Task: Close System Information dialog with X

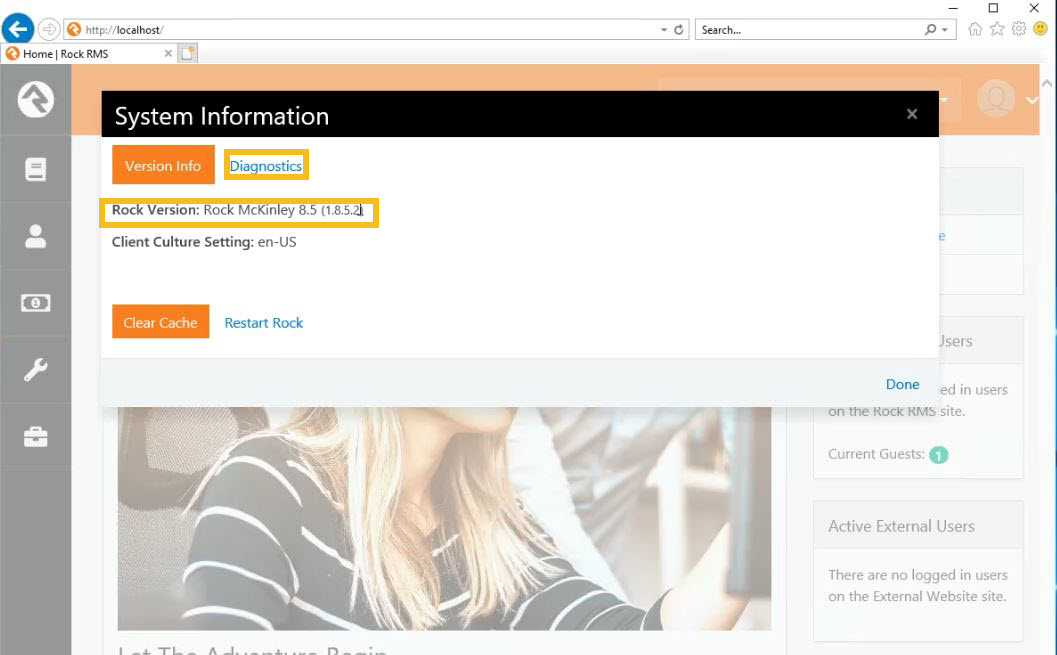Action: click(912, 114)
